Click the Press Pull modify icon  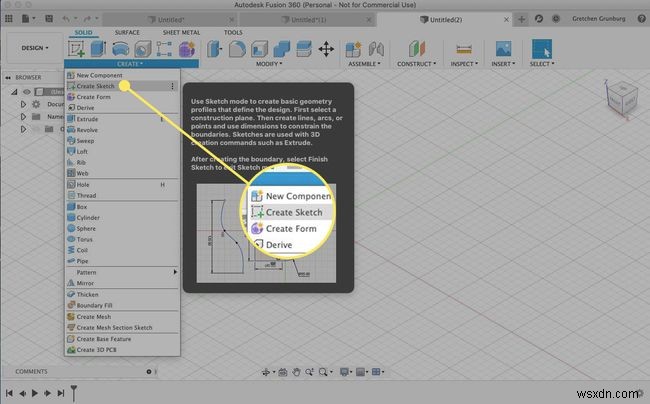[x=214, y=49]
